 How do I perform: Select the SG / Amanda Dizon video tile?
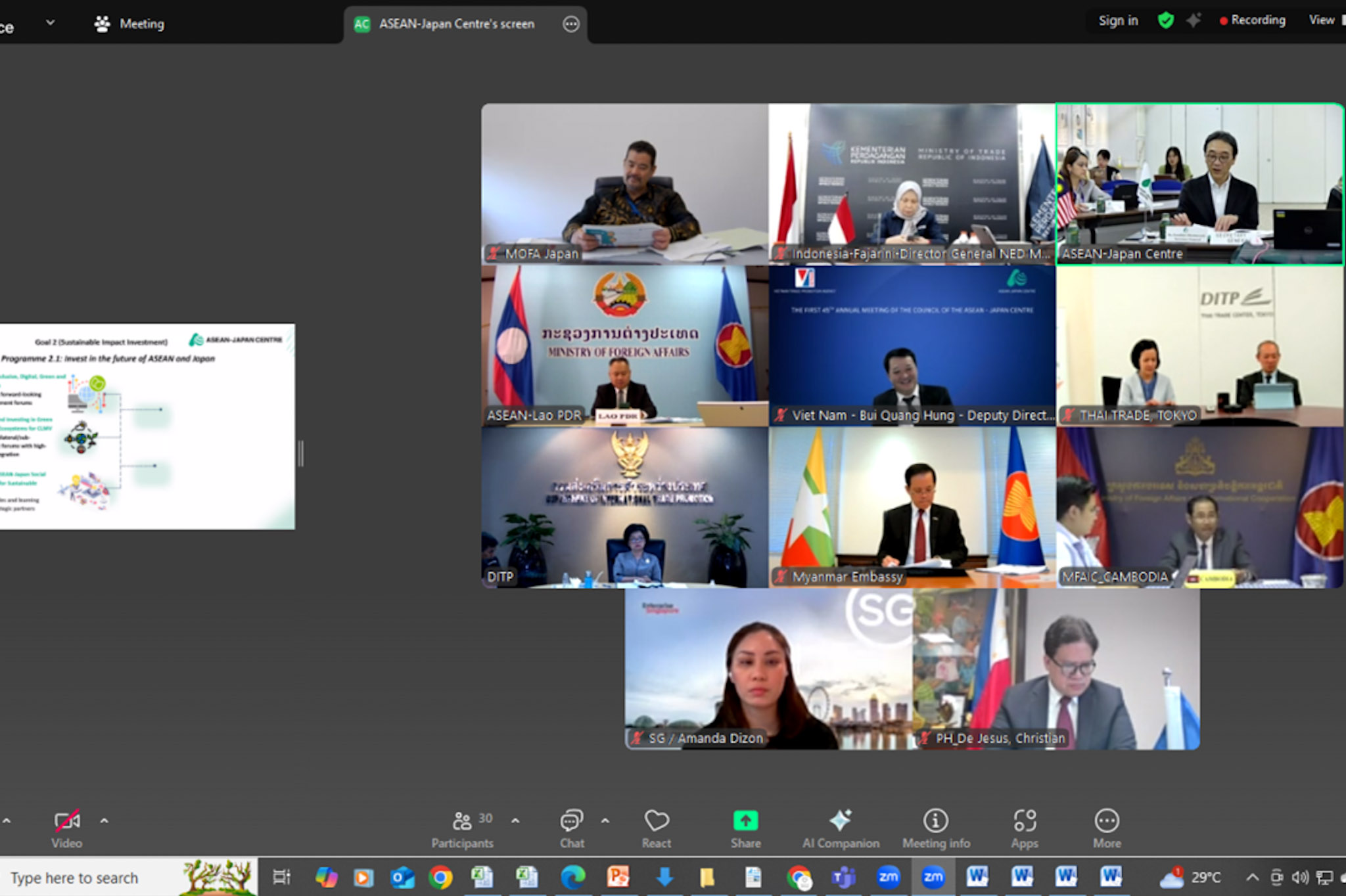click(x=768, y=669)
